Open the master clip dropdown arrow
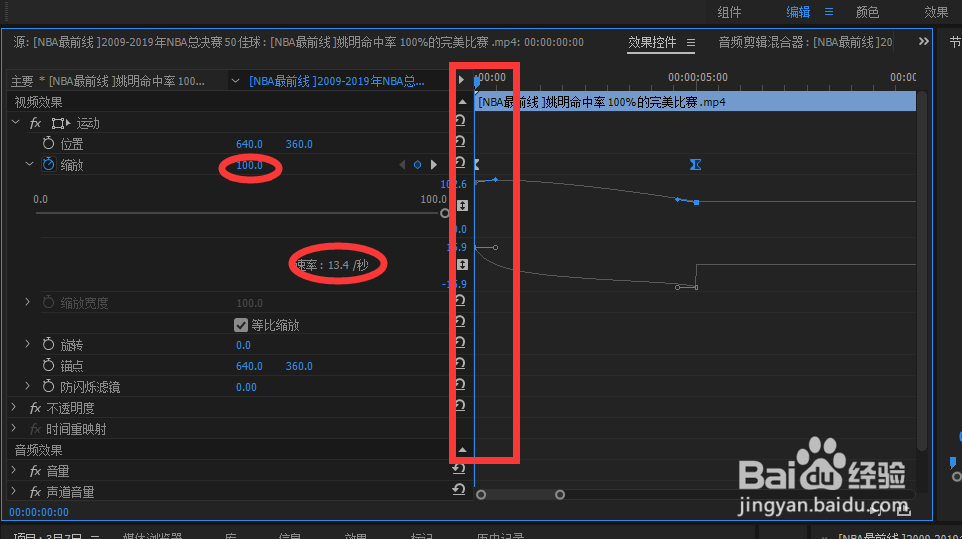Viewport: 962px width, 539px height. 235,81
